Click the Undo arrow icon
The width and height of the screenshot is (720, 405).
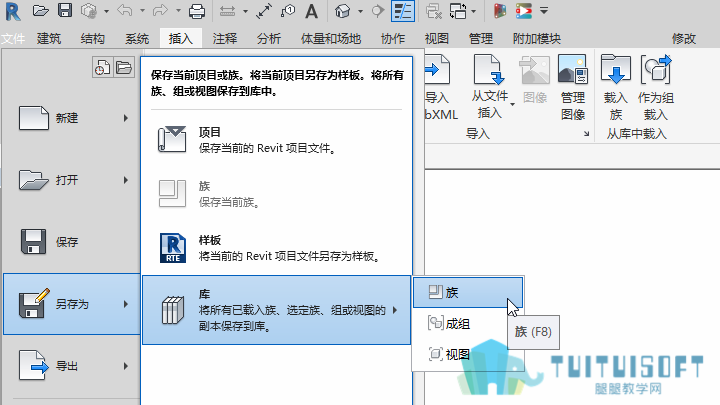pos(125,11)
